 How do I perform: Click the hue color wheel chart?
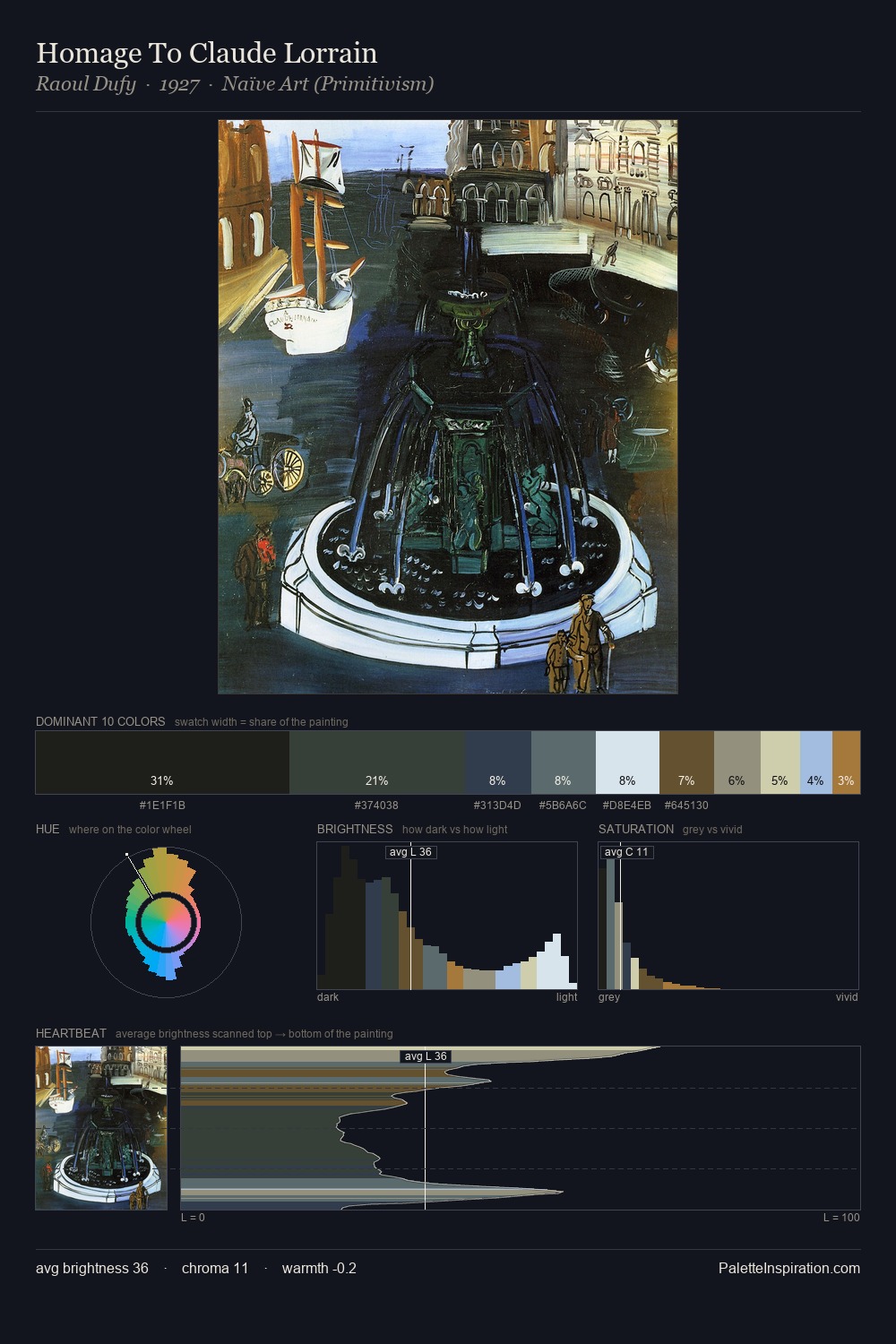click(x=166, y=921)
